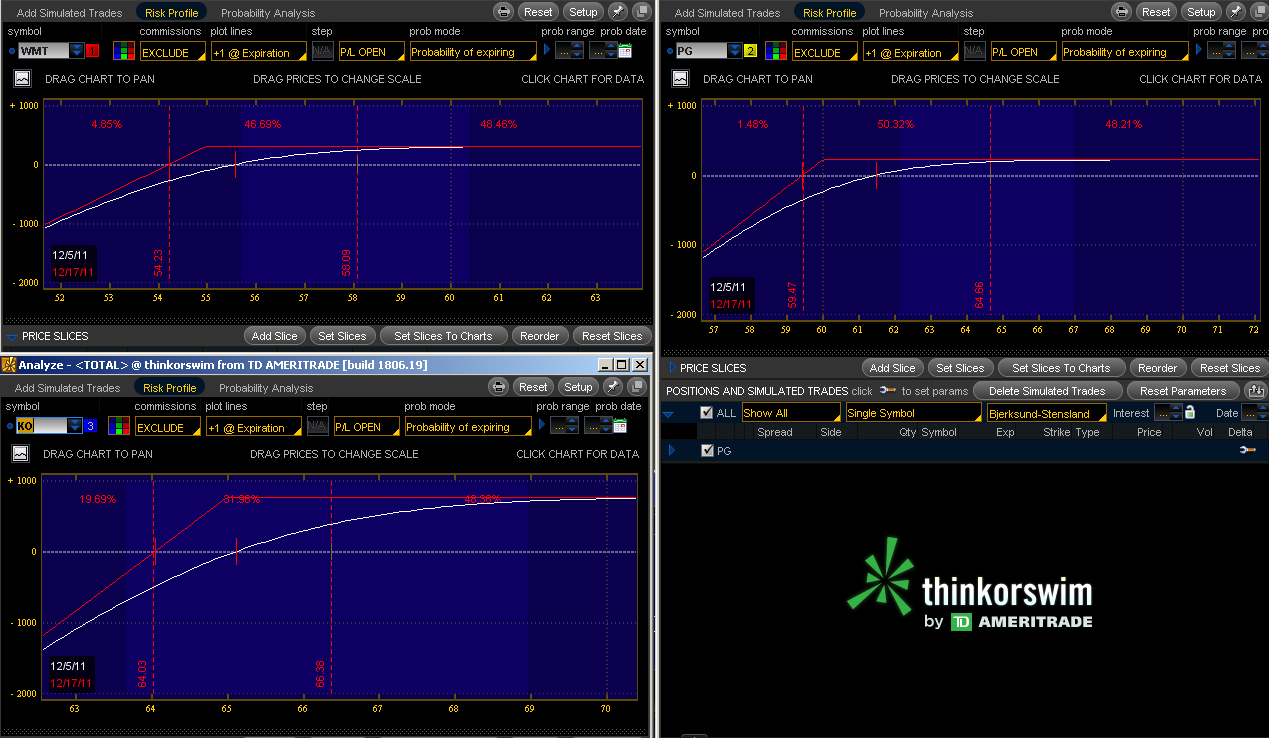
Task: Select Risk Profile tab in WMT panel
Action: (x=169, y=13)
